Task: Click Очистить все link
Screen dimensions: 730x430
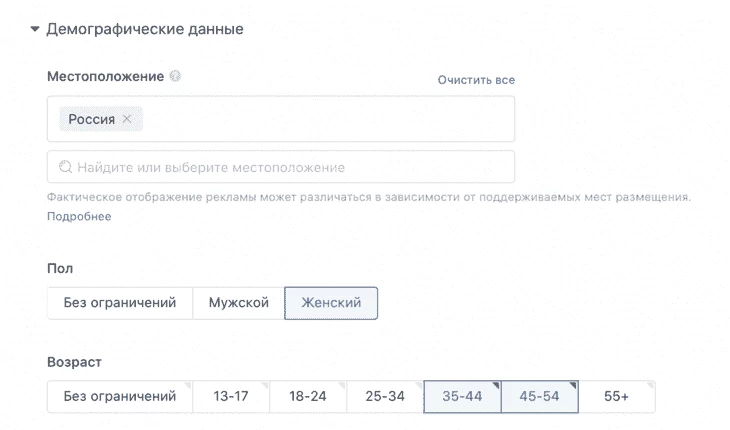Action: pyautogui.click(x=476, y=80)
